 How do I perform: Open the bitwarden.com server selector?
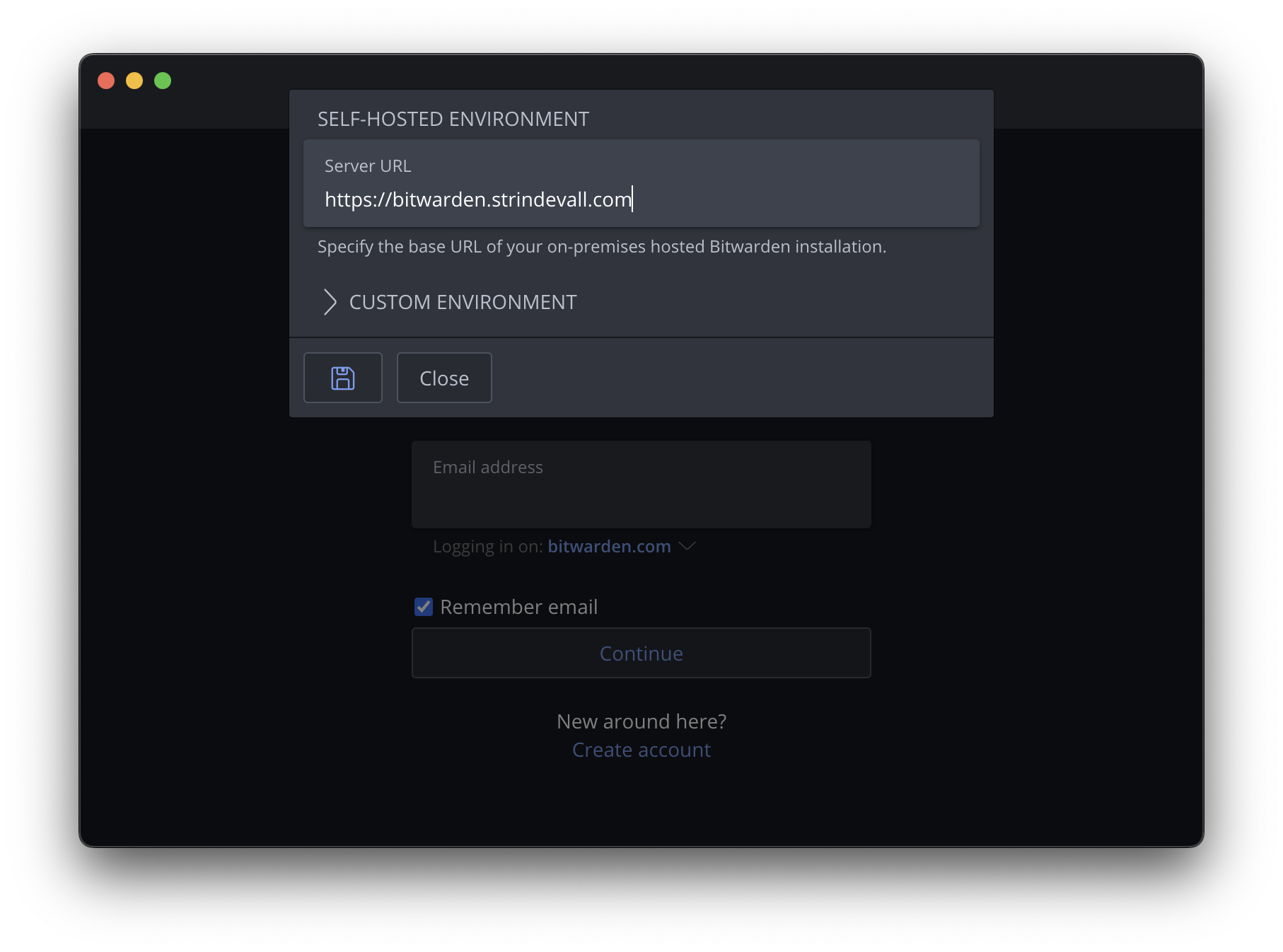coord(609,547)
